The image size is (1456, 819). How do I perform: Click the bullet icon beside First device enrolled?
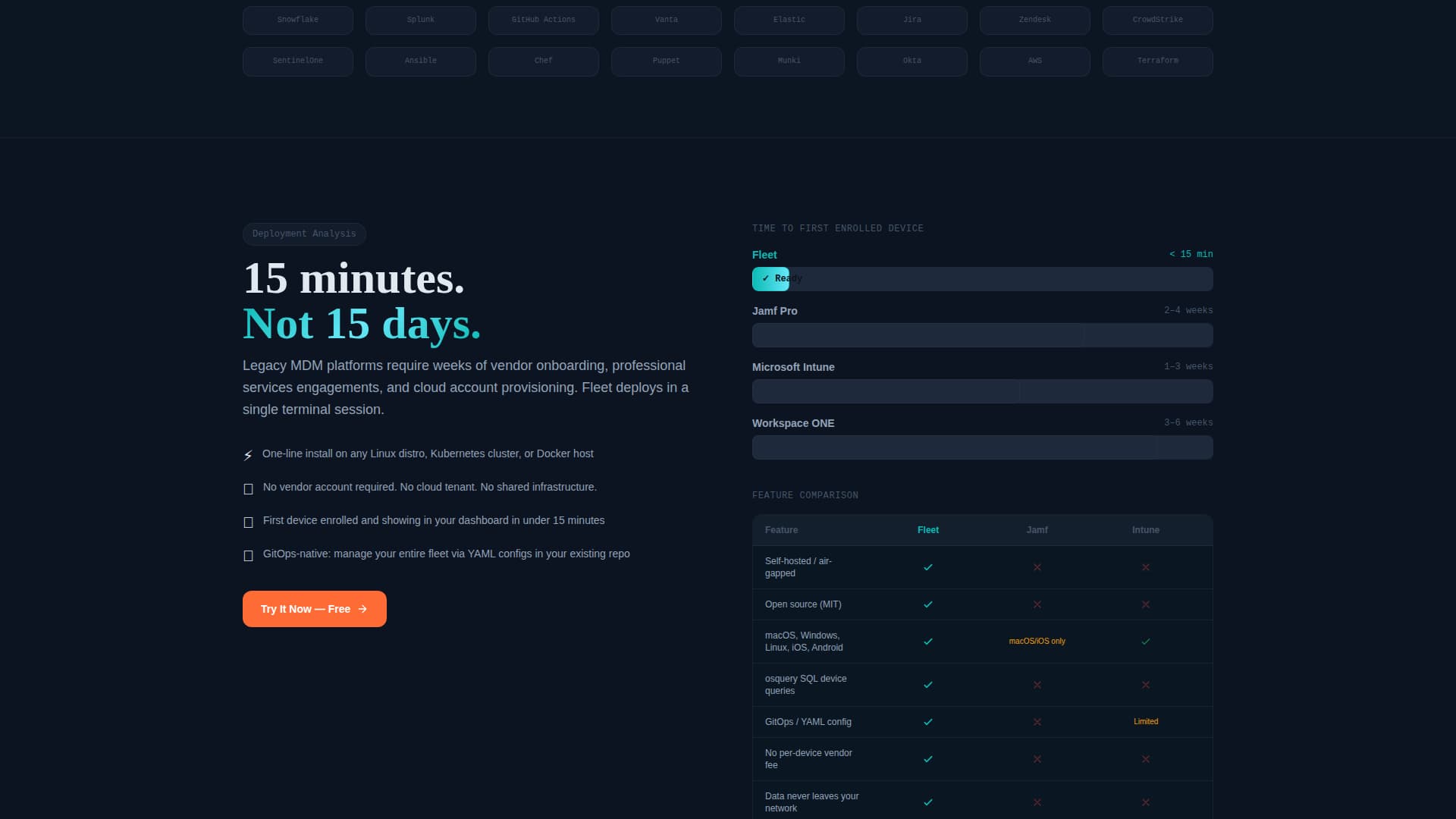(x=248, y=522)
